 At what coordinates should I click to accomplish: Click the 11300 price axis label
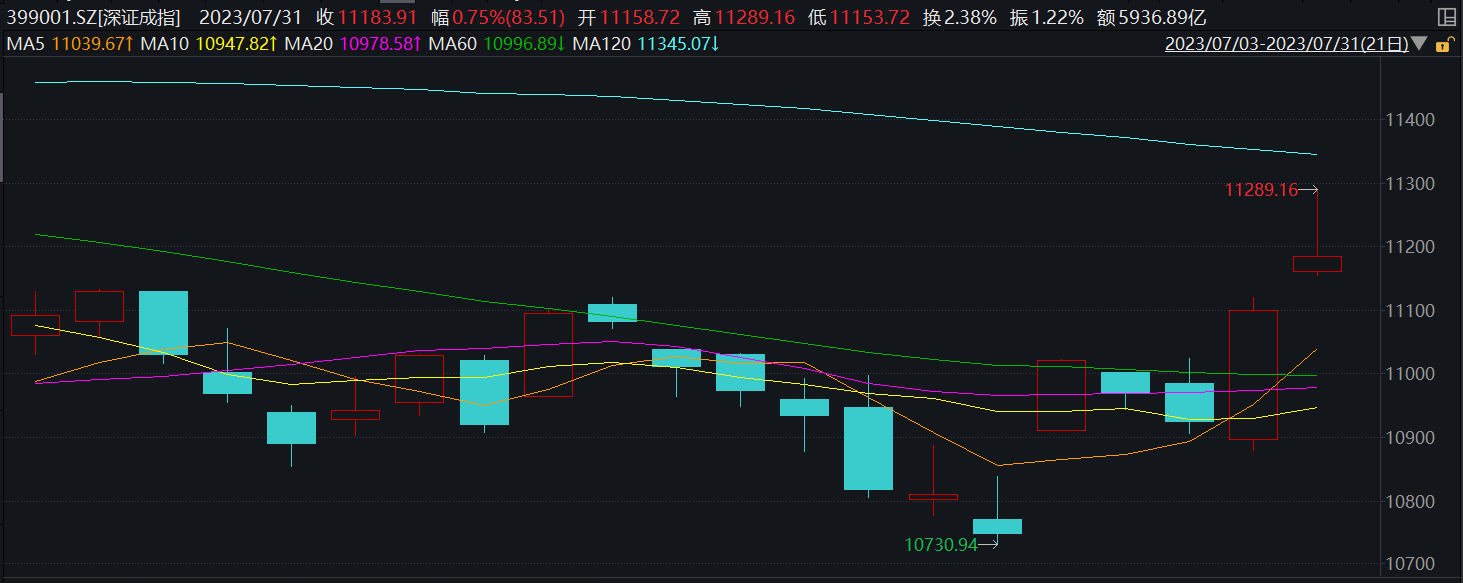click(1413, 184)
